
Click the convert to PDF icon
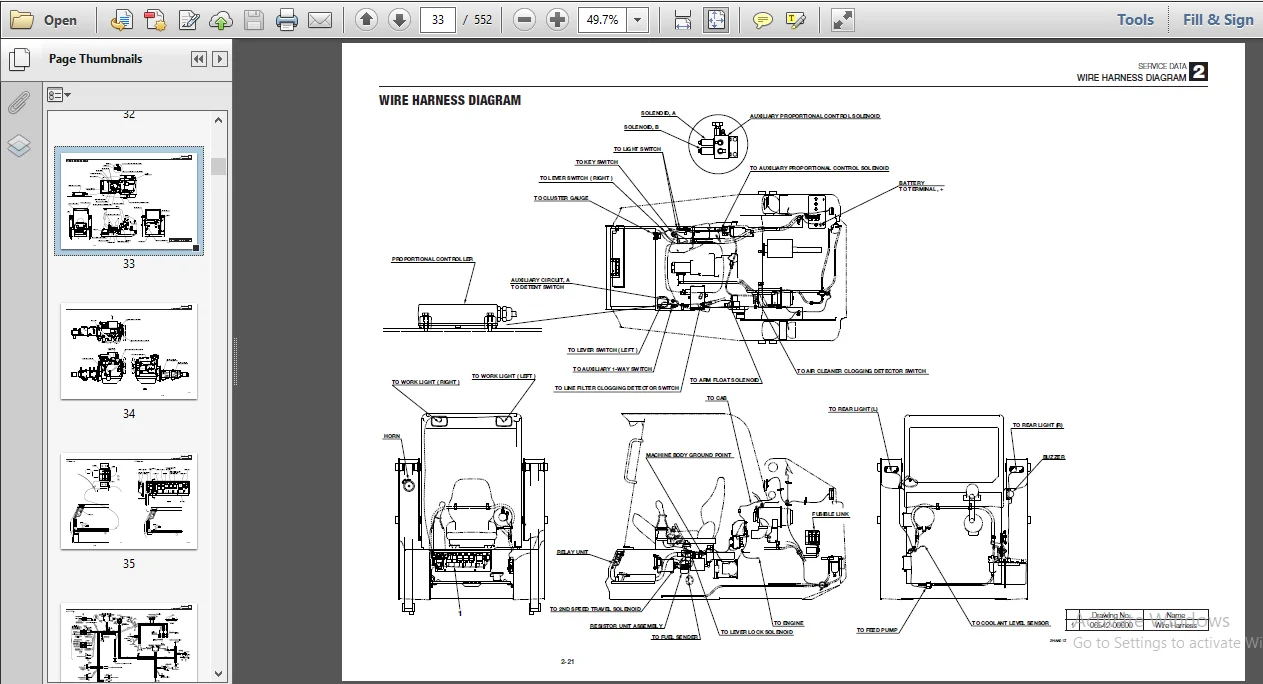(154, 19)
